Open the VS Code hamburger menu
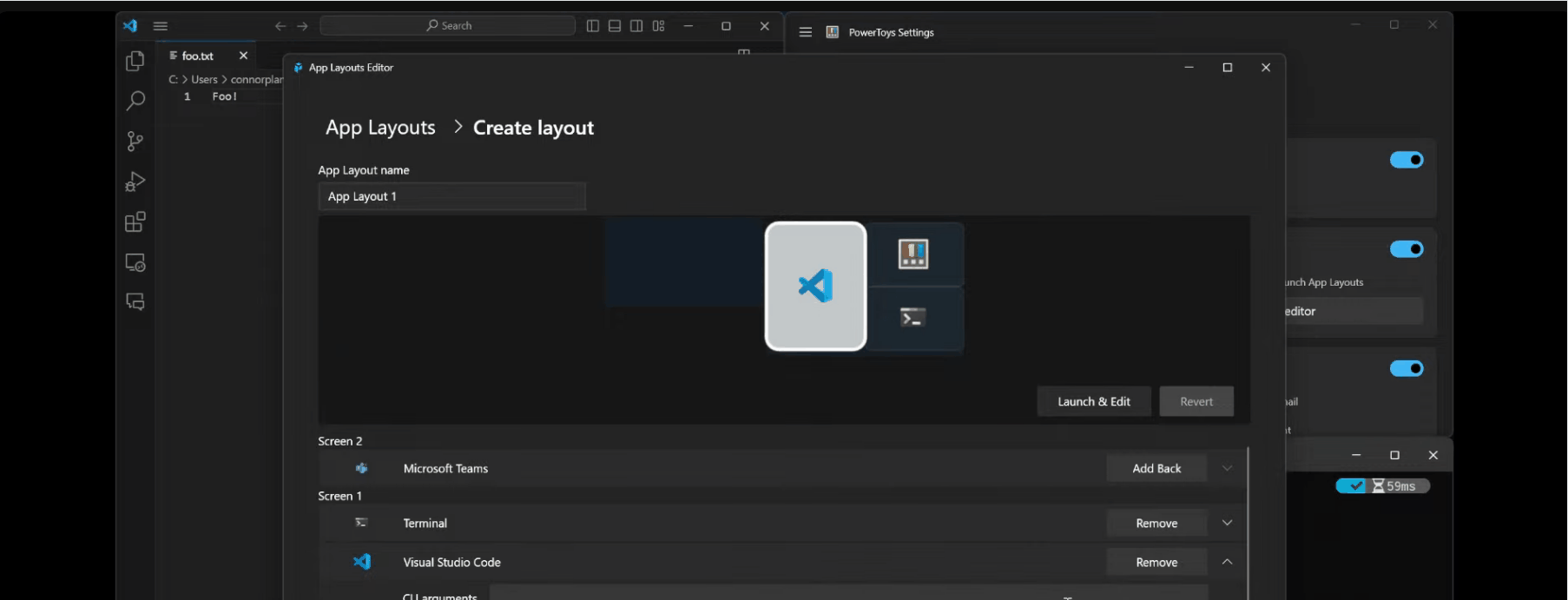This screenshot has height=600, width=1568. 161,26
